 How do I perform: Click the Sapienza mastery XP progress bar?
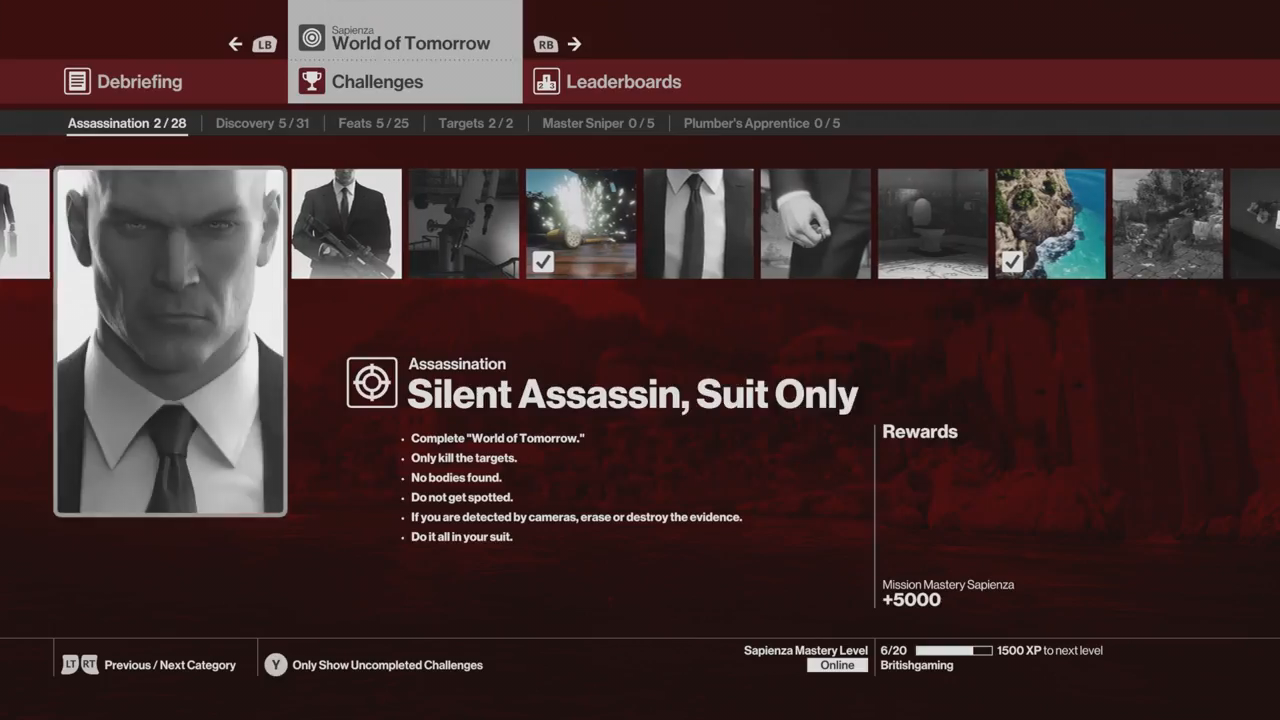coord(954,651)
